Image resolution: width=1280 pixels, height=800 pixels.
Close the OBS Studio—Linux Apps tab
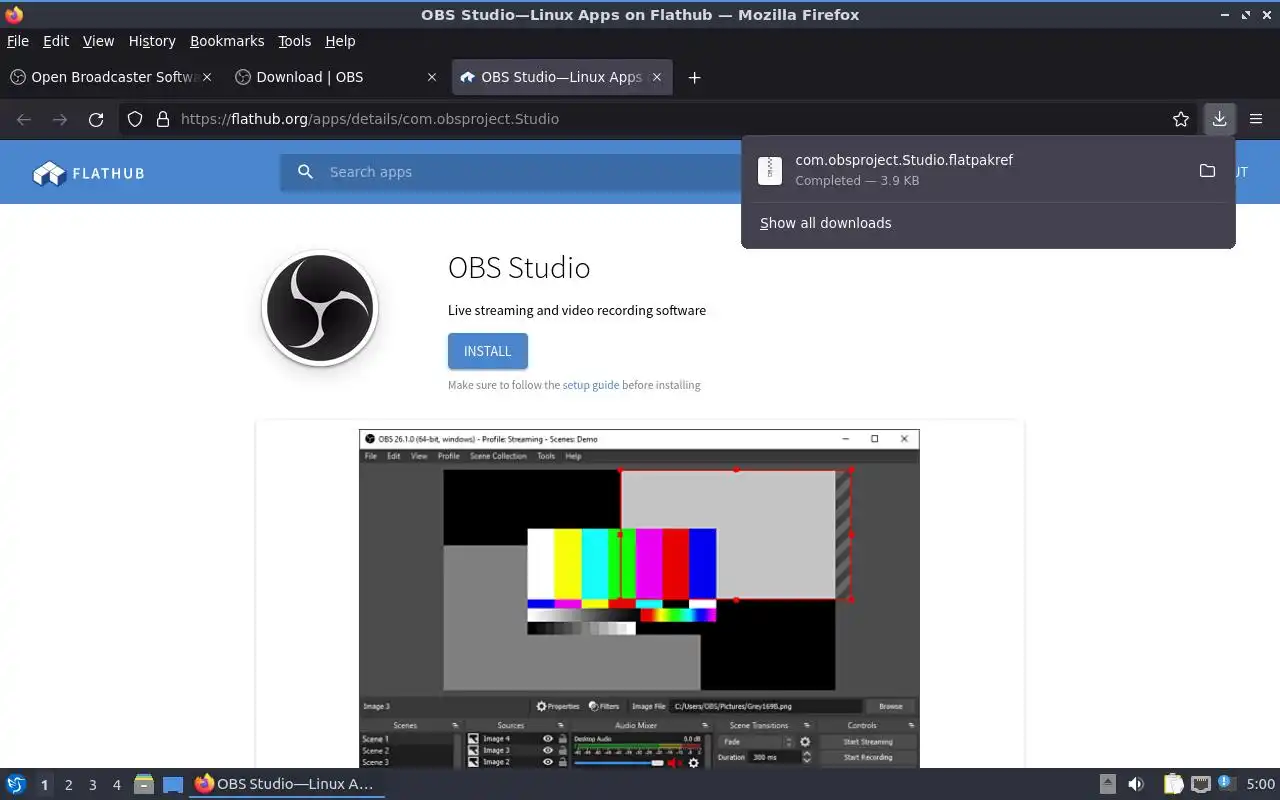[x=657, y=77]
